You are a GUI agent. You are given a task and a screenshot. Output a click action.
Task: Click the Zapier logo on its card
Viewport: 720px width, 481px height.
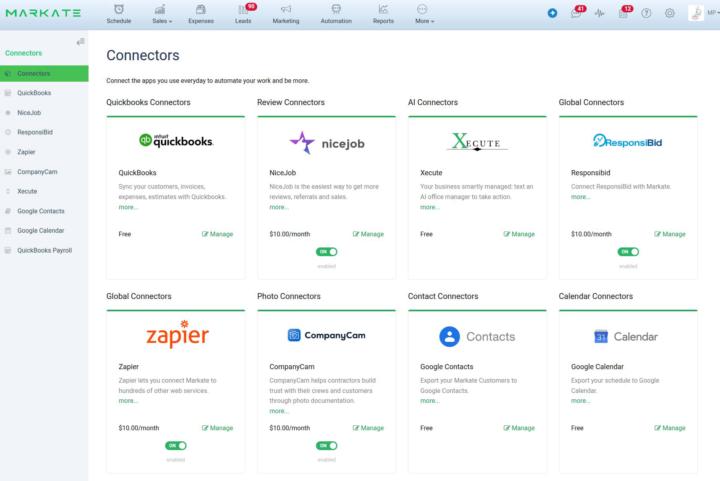click(177, 334)
